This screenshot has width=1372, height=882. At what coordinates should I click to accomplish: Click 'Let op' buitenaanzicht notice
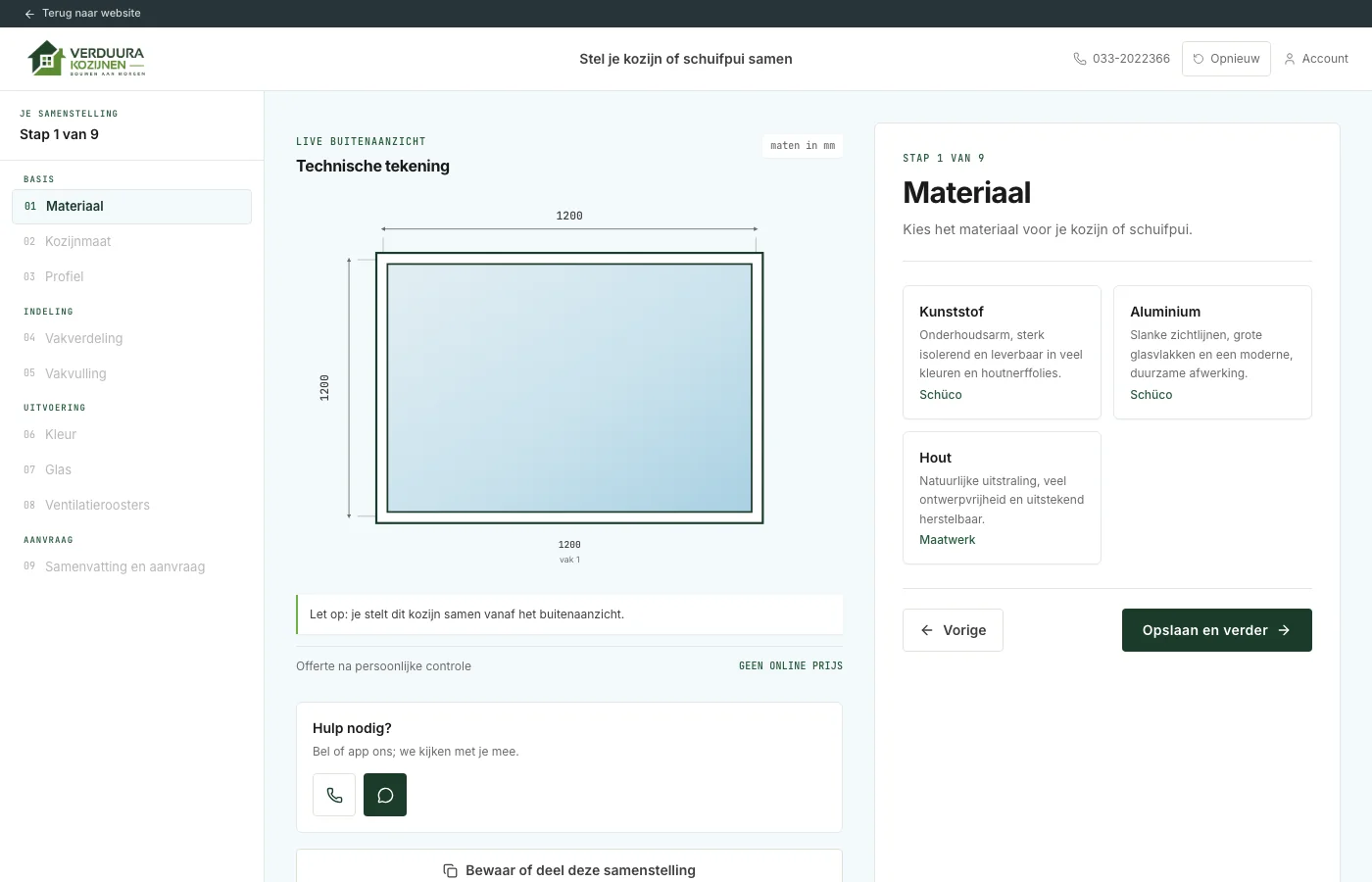click(x=569, y=614)
